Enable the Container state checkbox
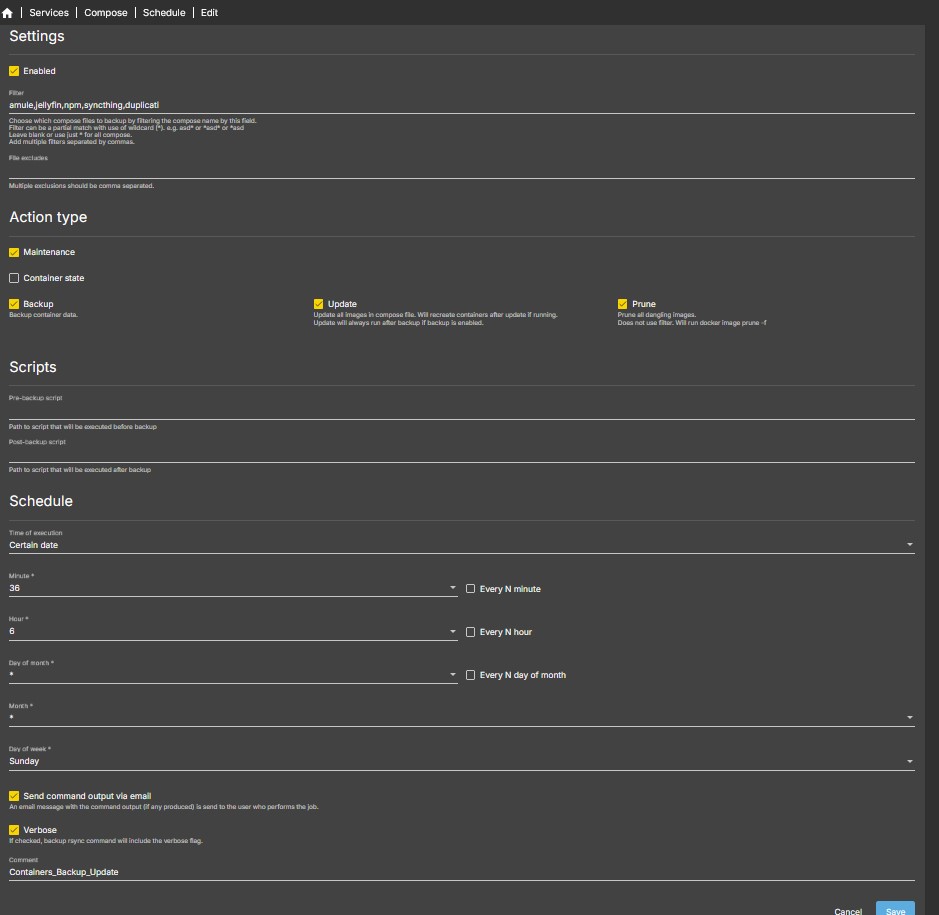The height and width of the screenshot is (915, 939). 14,278
